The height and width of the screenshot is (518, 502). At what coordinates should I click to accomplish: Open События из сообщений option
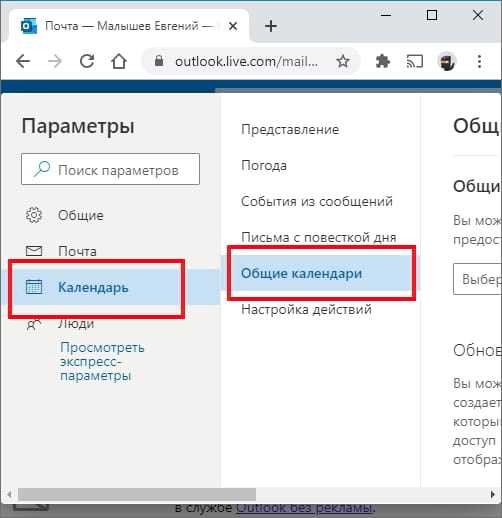[317, 201]
